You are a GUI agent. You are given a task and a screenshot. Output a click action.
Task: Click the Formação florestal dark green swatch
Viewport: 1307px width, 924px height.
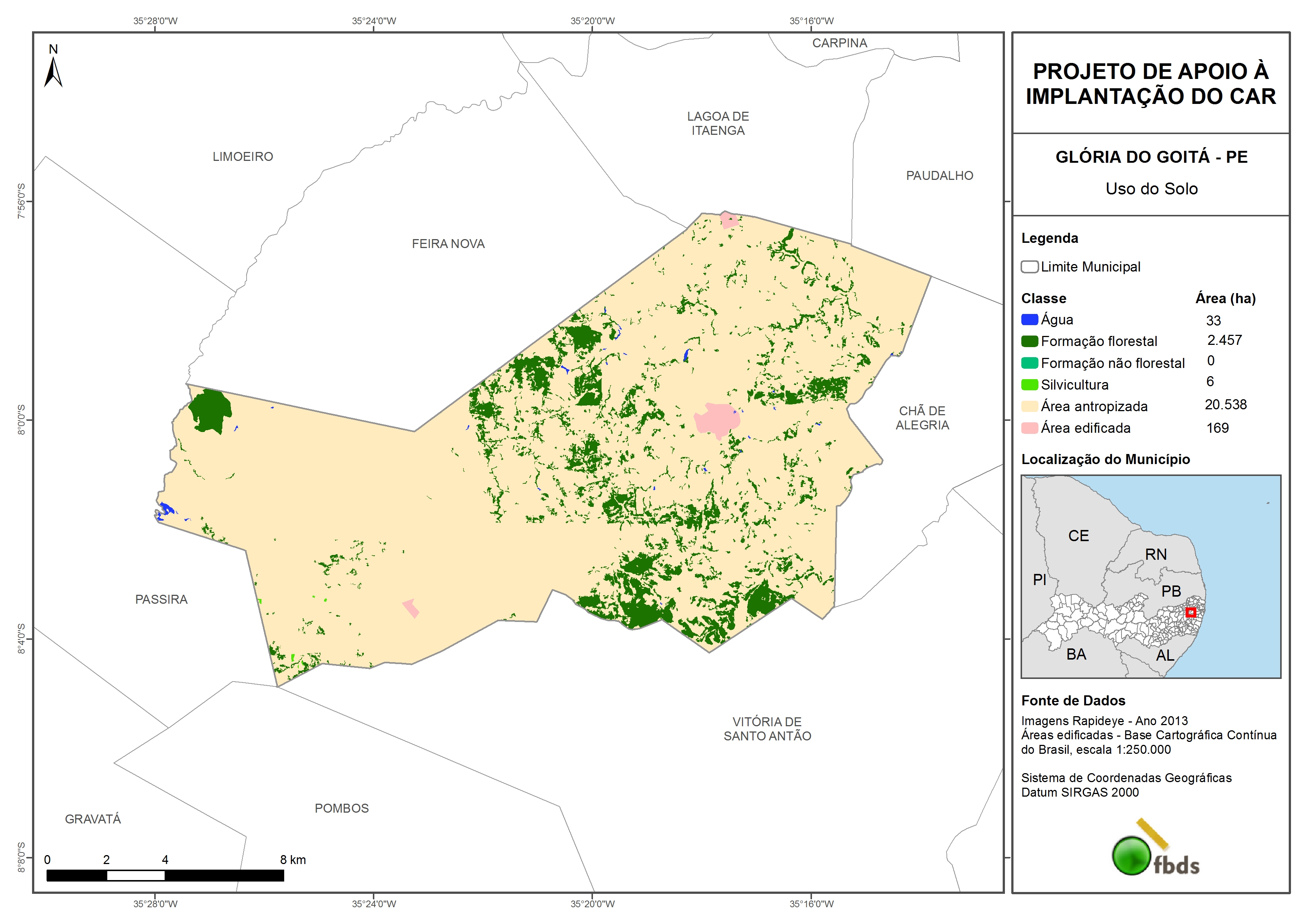click(x=1029, y=341)
